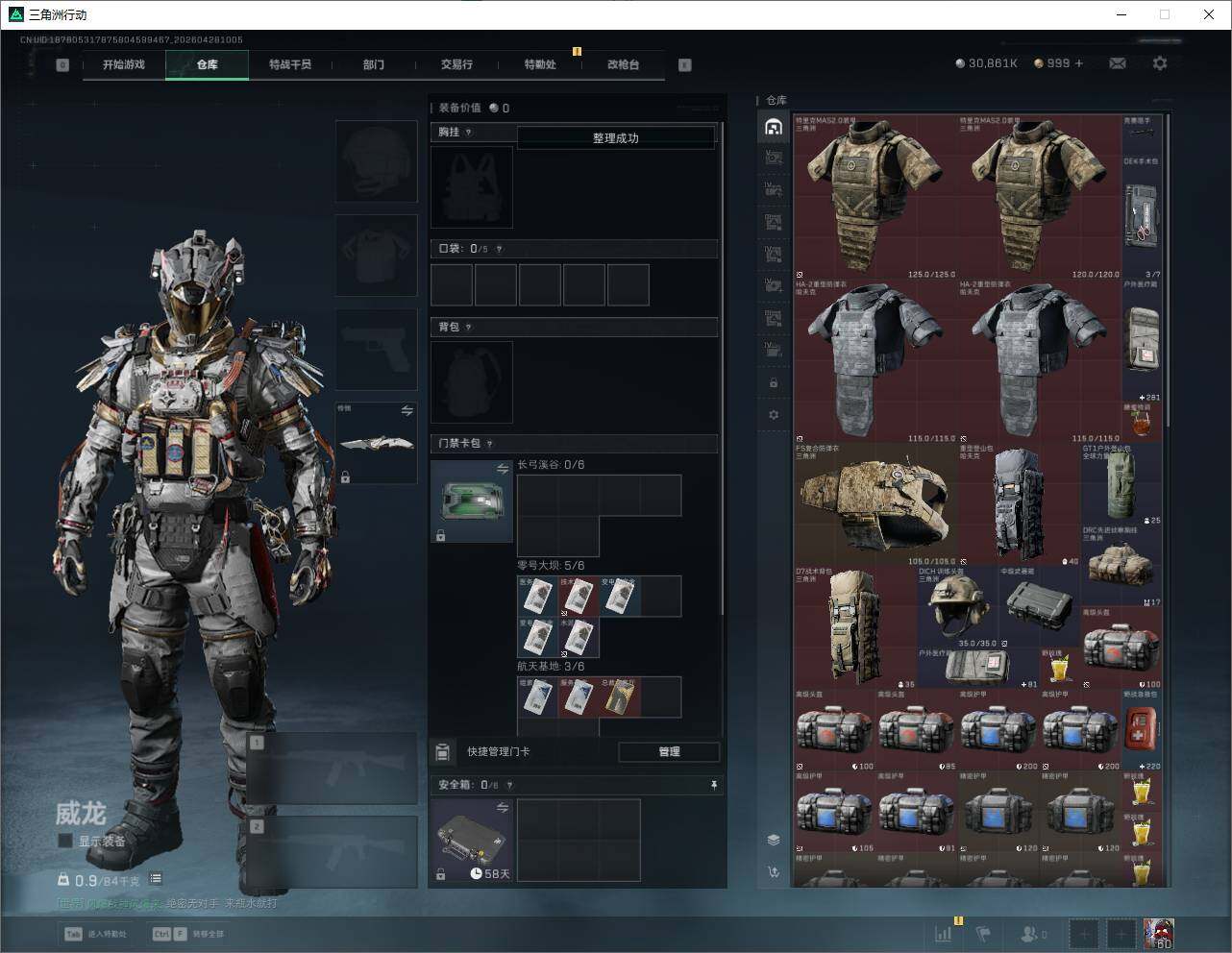Screen dimensions: 1232x953
Task: Open the player avatar in the bottom-right corner
Action: click(1158, 934)
